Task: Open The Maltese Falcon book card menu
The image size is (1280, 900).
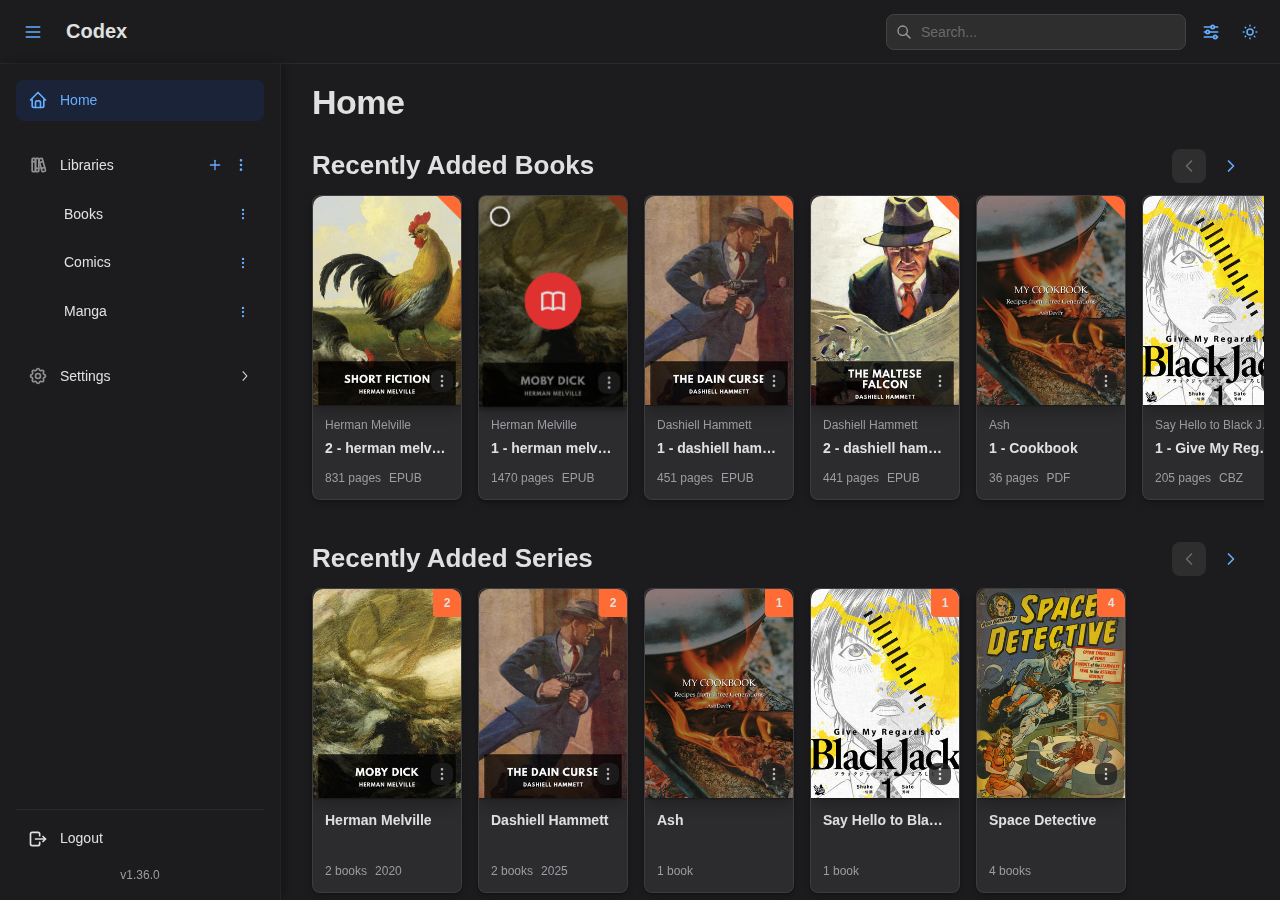Action: pos(940,381)
